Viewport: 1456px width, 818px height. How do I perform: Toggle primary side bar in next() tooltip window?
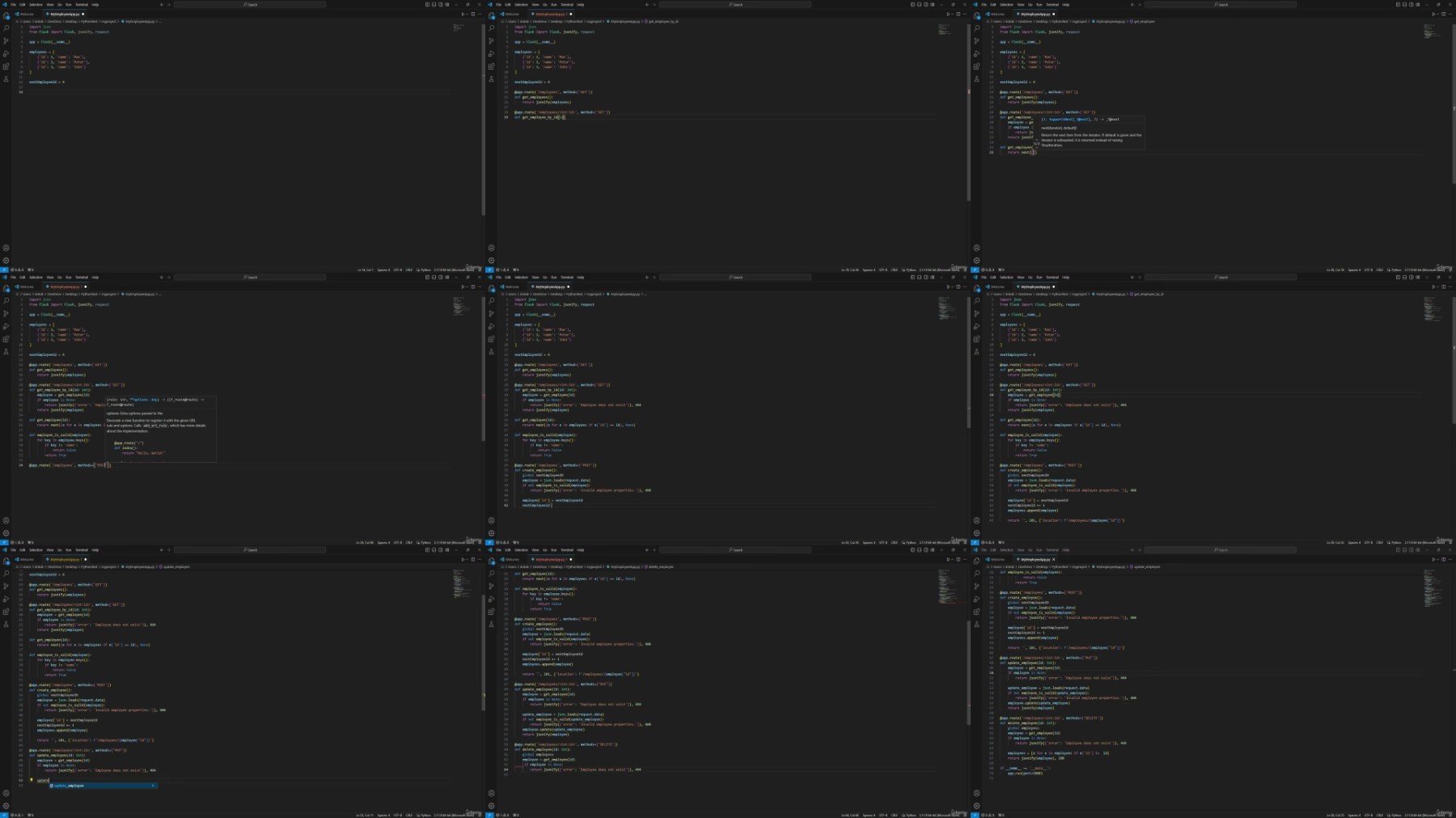[1398, 5]
